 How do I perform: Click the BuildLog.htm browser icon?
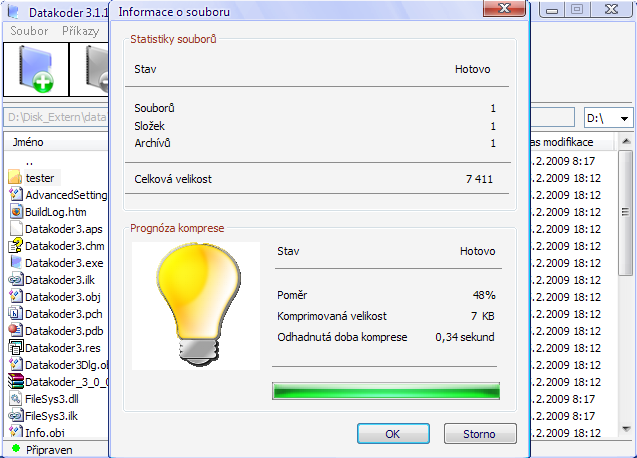[x=15, y=211]
